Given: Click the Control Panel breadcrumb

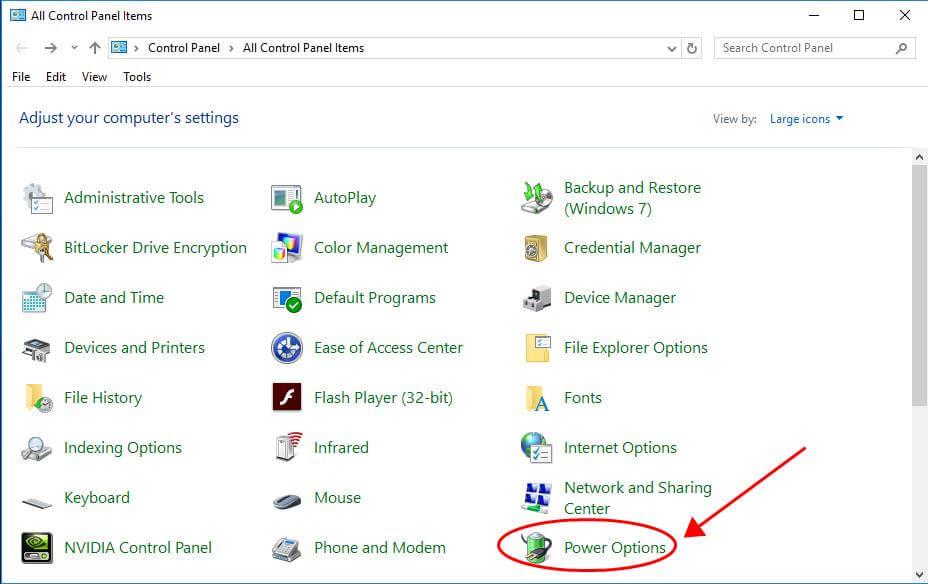Looking at the screenshot, I should tap(183, 49).
